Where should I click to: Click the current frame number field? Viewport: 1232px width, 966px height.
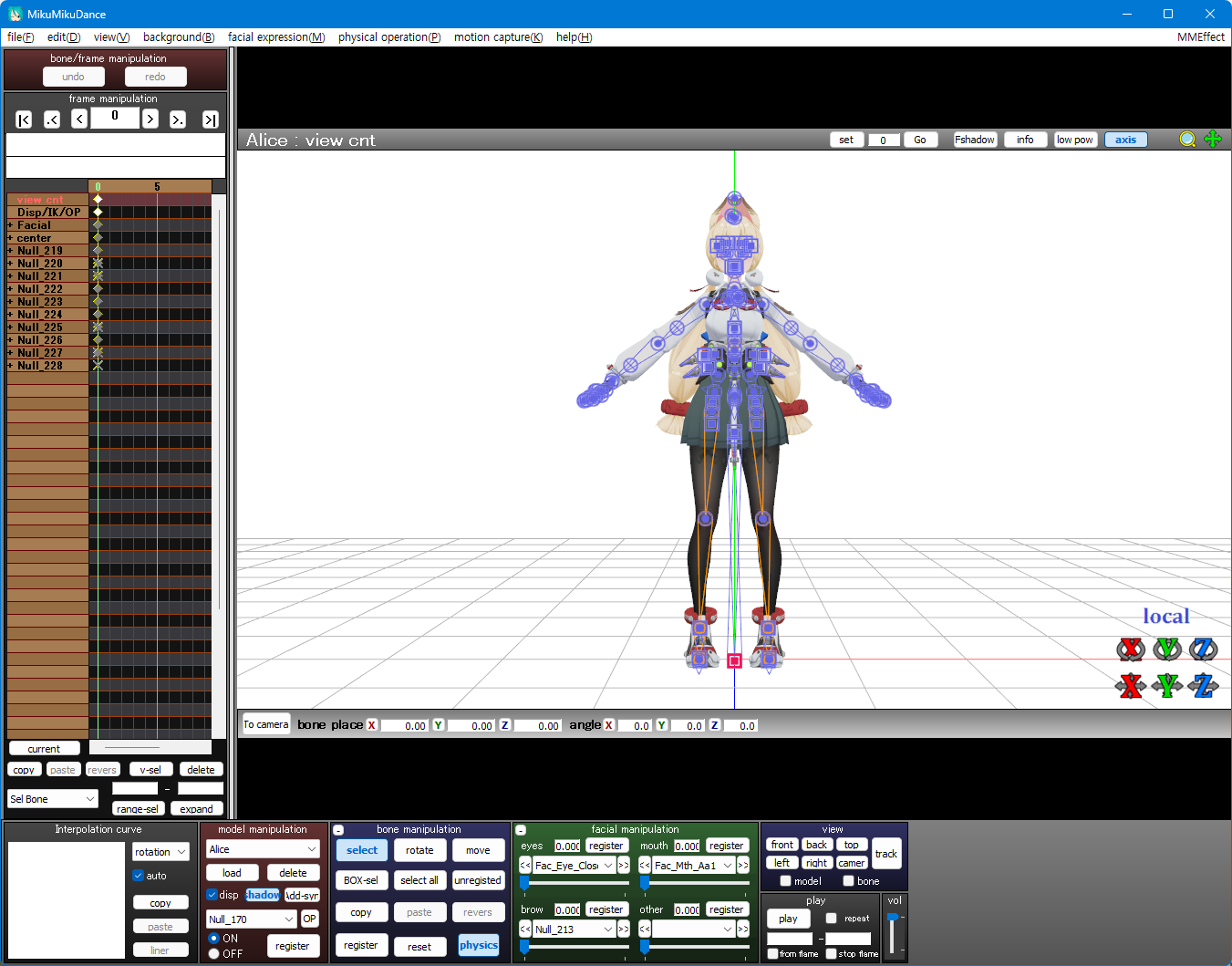115,118
